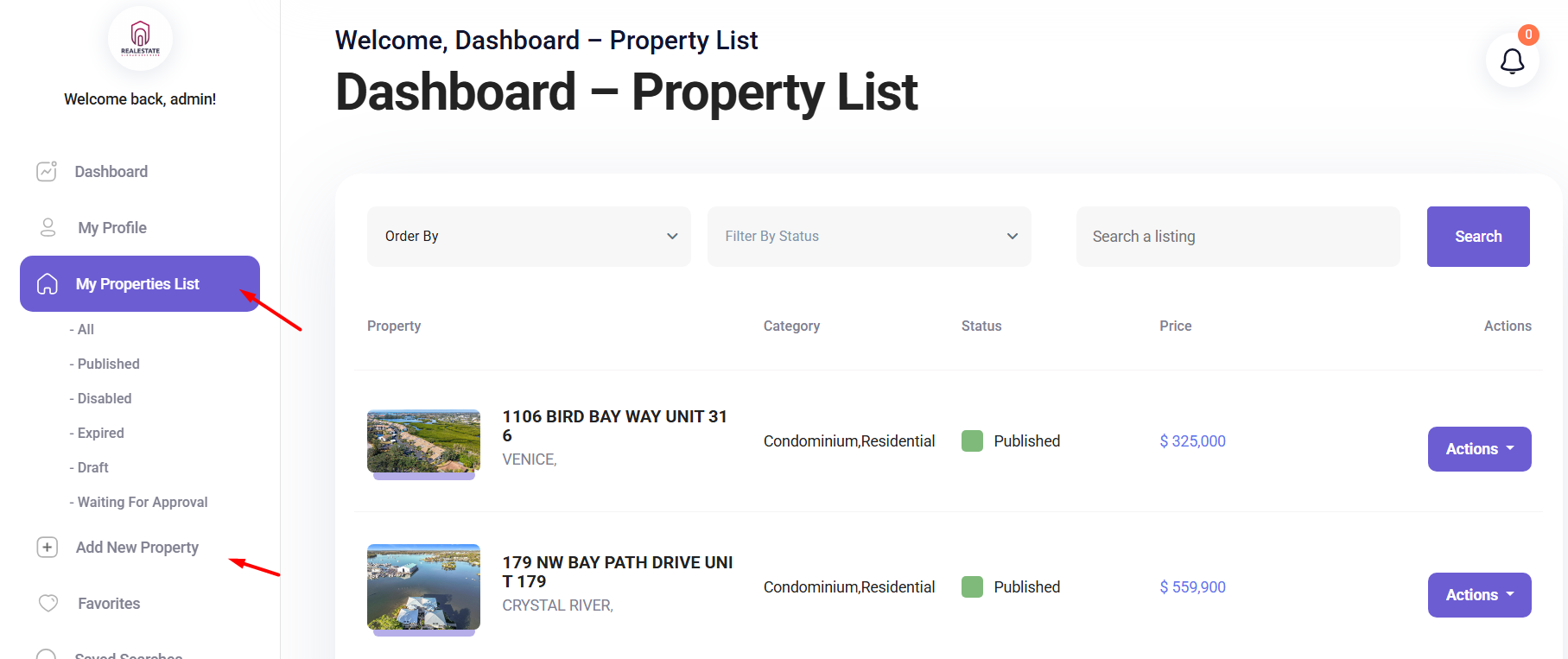Select the Waiting For Approval submenu item
Image resolution: width=1568 pixels, height=659 pixels.
pos(142,502)
